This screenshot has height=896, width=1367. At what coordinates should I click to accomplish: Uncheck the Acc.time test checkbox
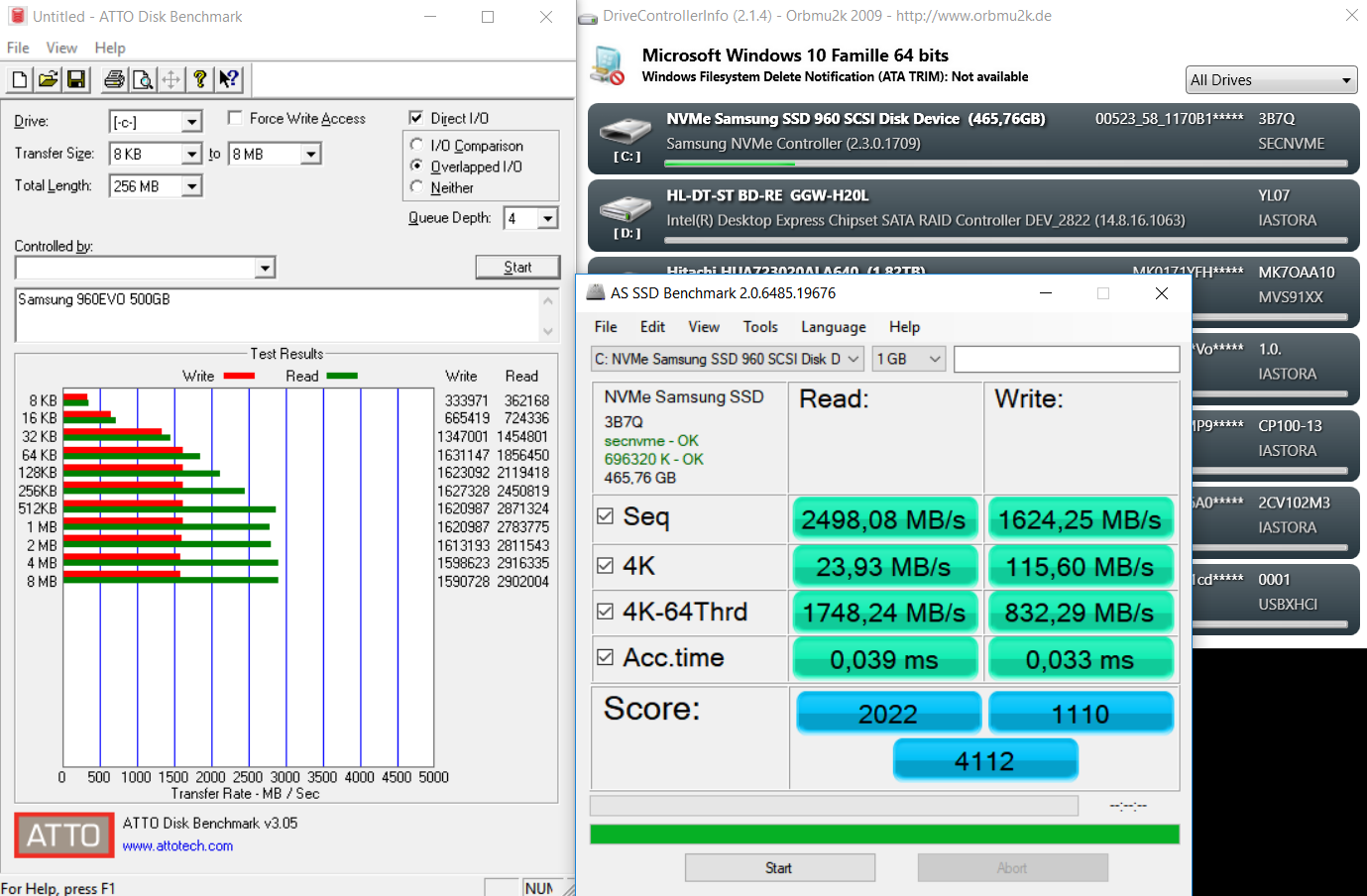[605, 657]
